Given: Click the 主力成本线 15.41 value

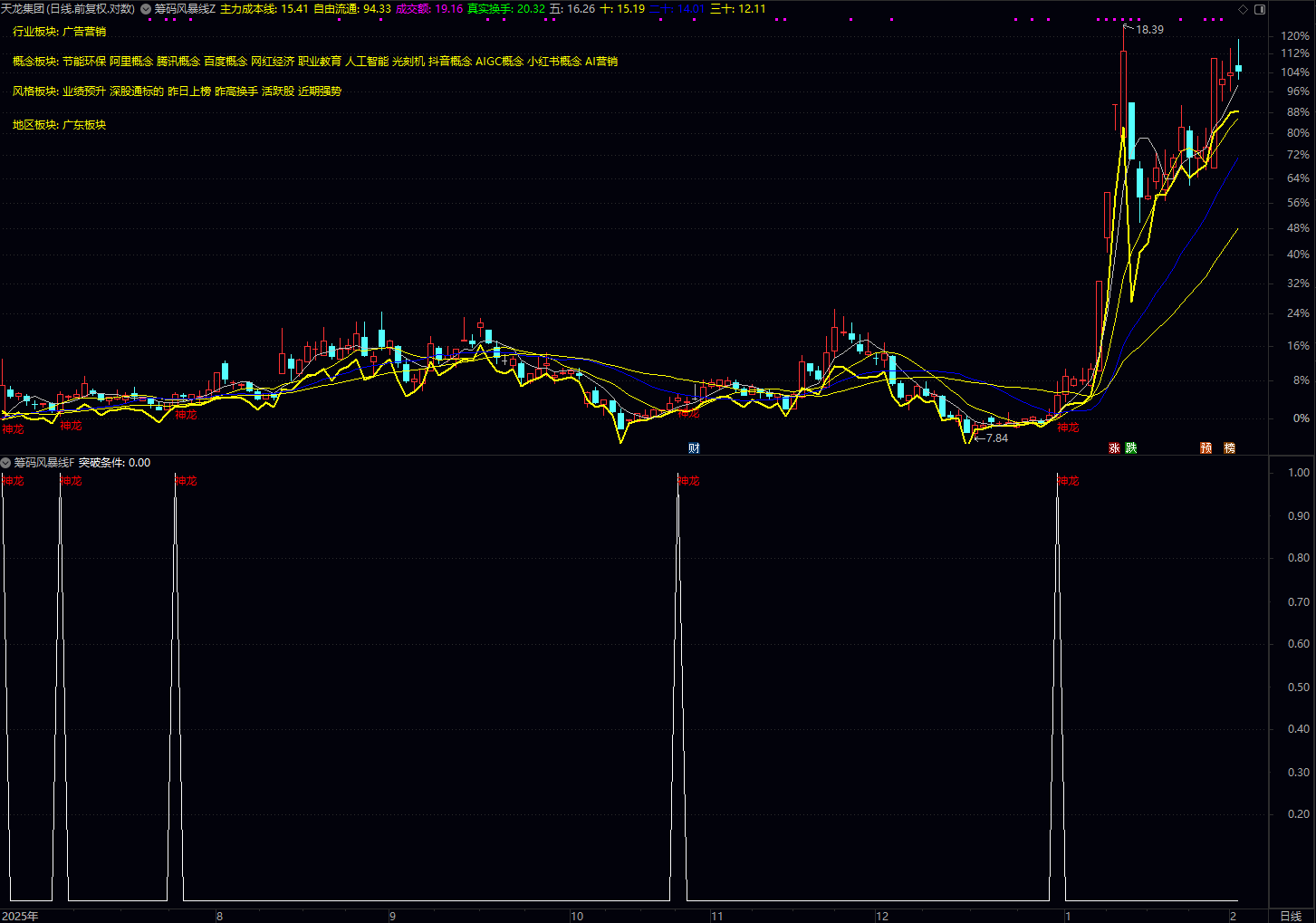Looking at the screenshot, I should point(264,9).
